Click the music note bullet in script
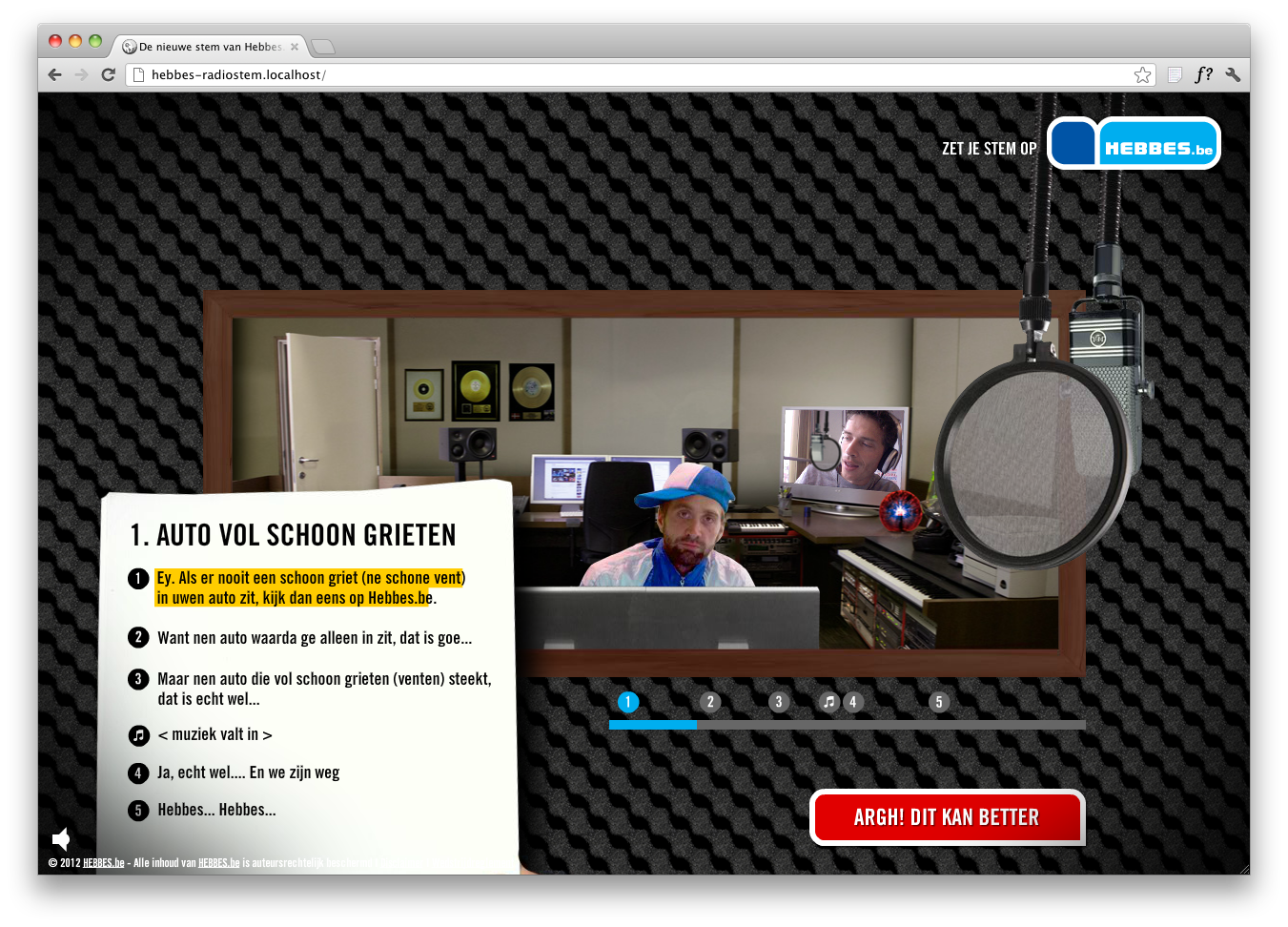 point(139,735)
